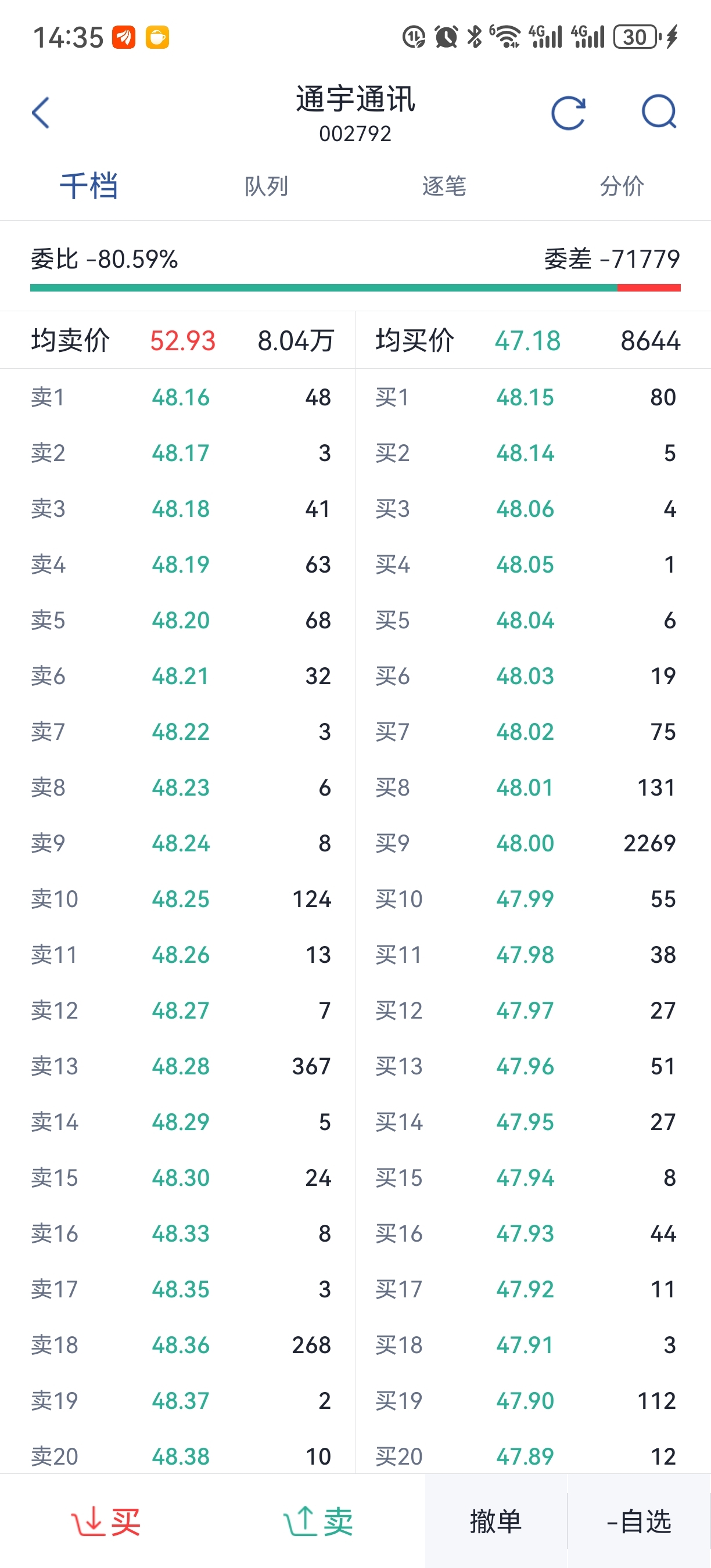Open the 分价 tab
Viewport: 711px width, 1568px height.
(x=622, y=186)
